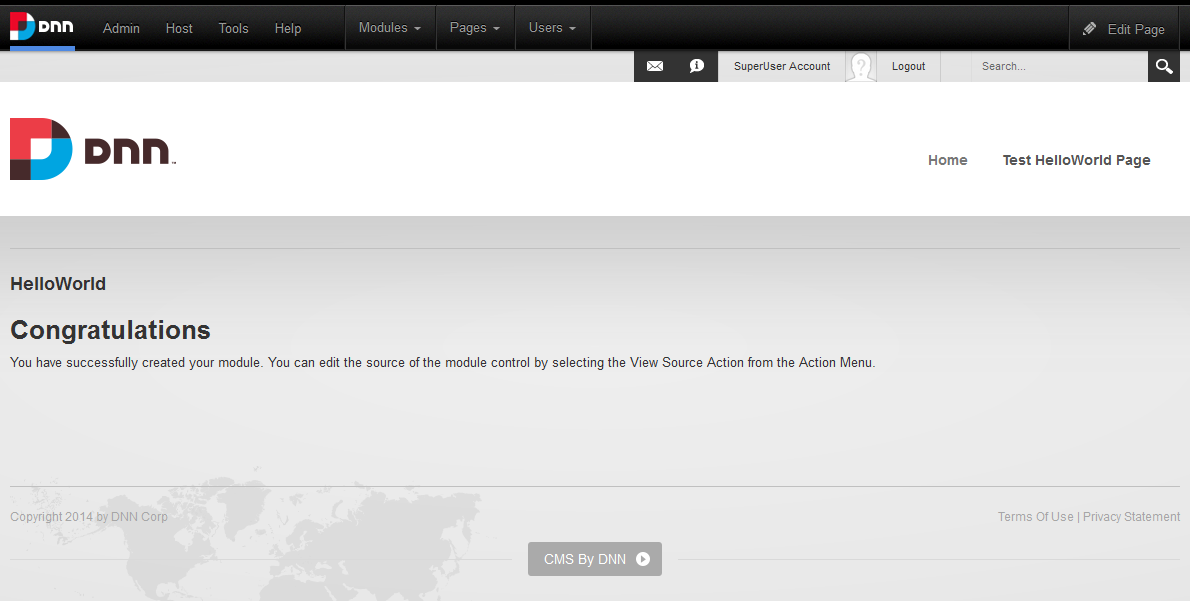Screen dimensions: 1190x601
Task: Open the messages envelope icon
Action: coord(655,66)
